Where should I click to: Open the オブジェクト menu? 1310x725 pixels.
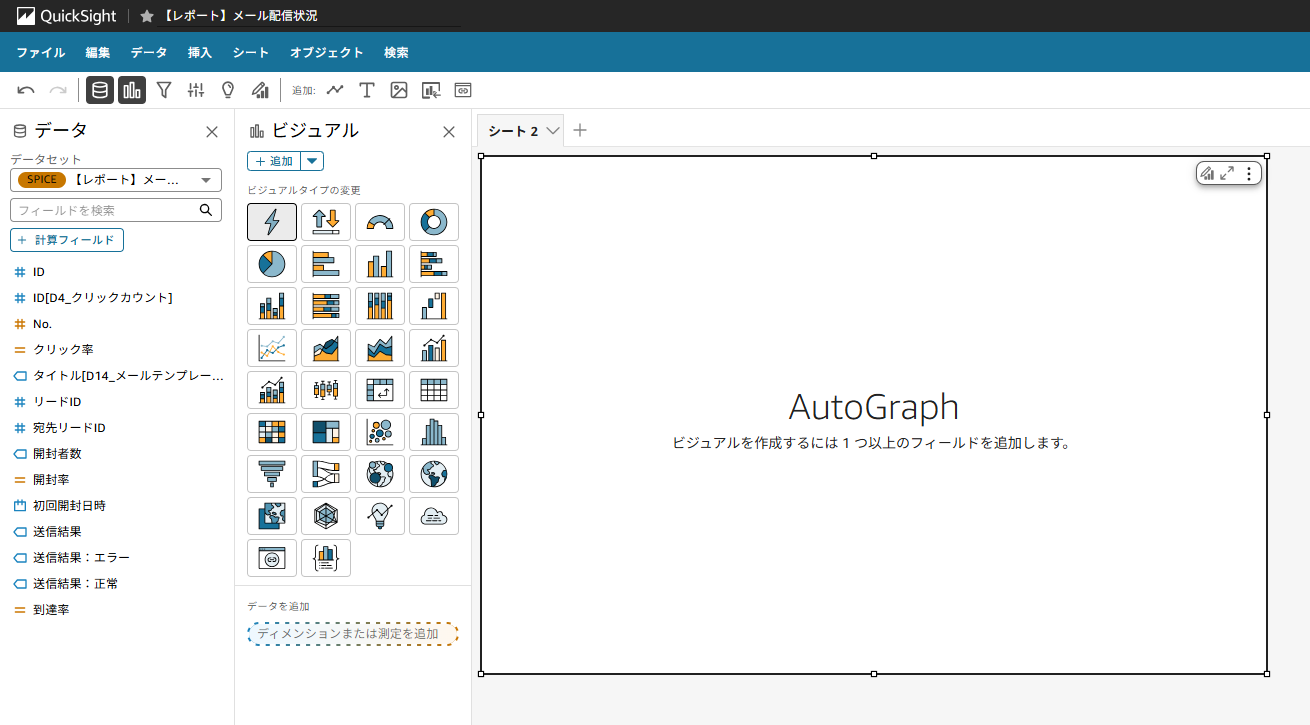pos(327,52)
